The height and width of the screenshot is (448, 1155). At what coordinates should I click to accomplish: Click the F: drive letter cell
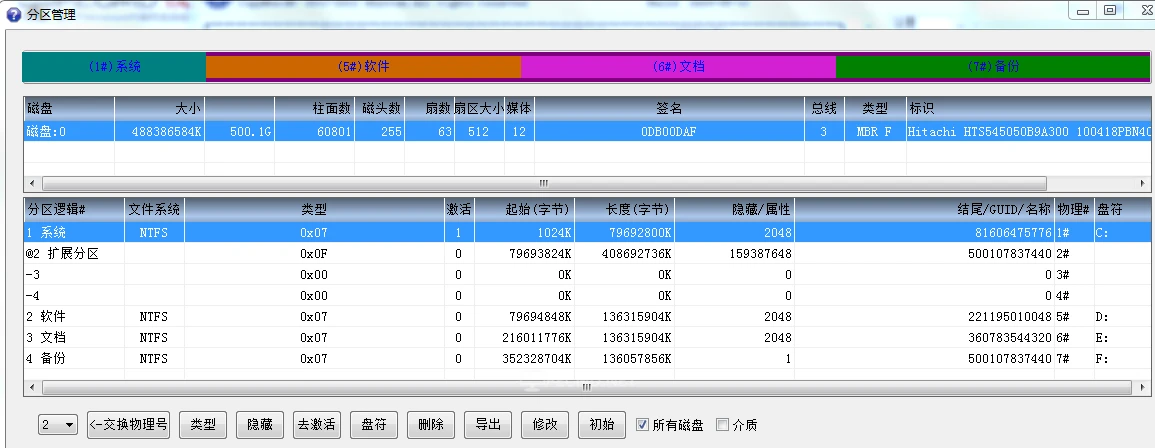tap(1123, 359)
